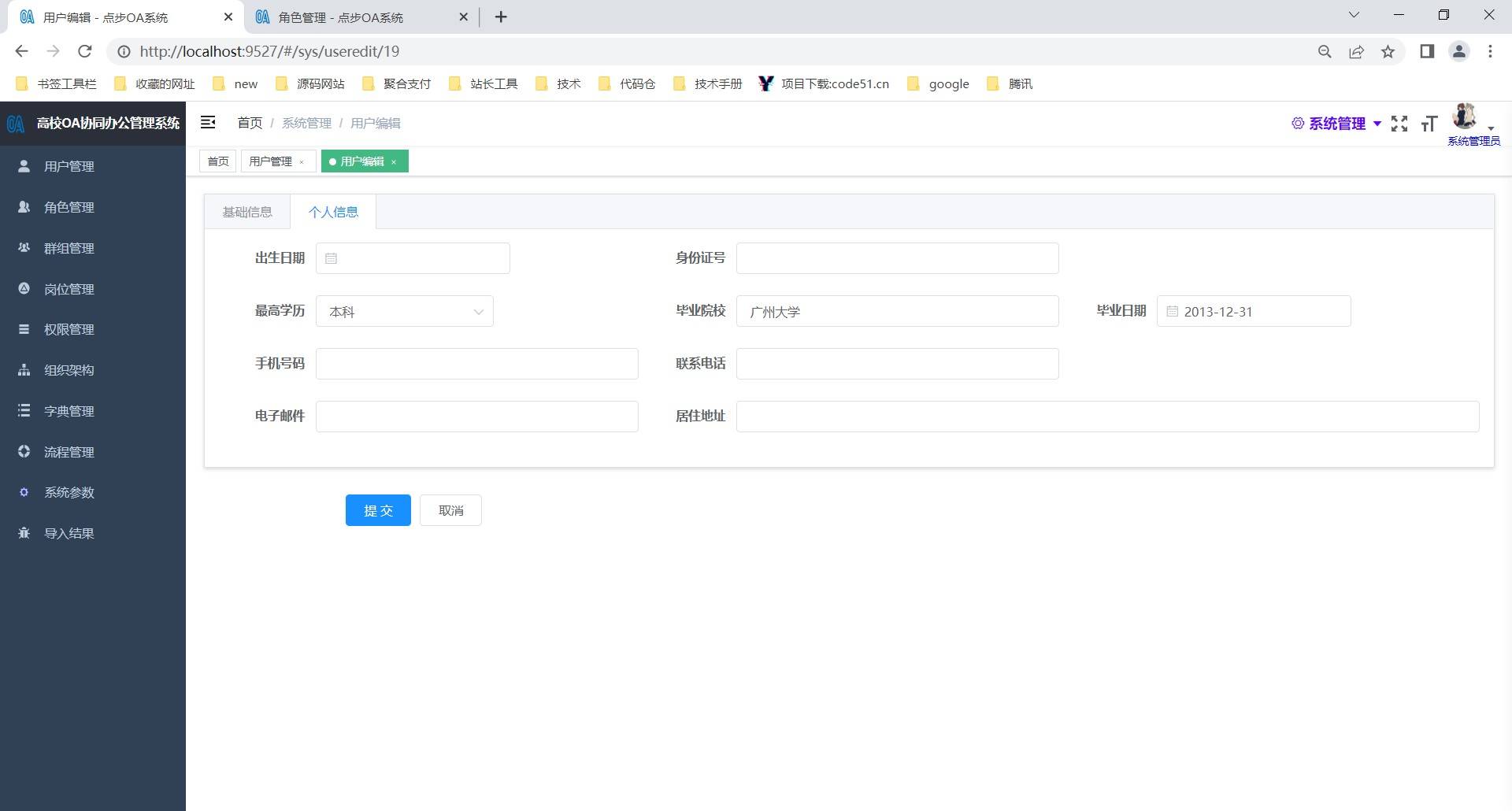Click the browser reload icon

[85, 51]
